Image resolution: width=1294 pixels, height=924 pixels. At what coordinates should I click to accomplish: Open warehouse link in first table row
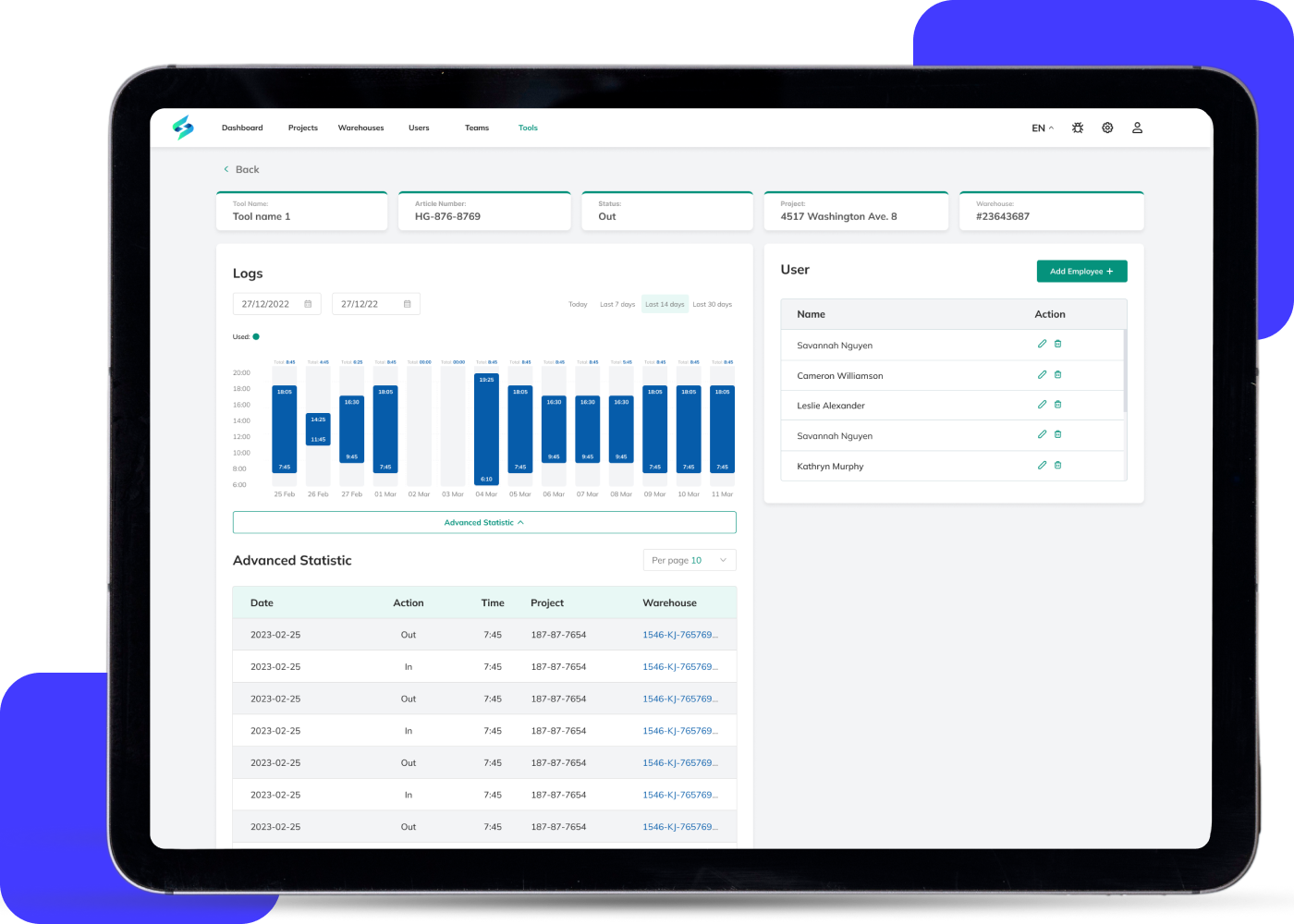tap(680, 635)
